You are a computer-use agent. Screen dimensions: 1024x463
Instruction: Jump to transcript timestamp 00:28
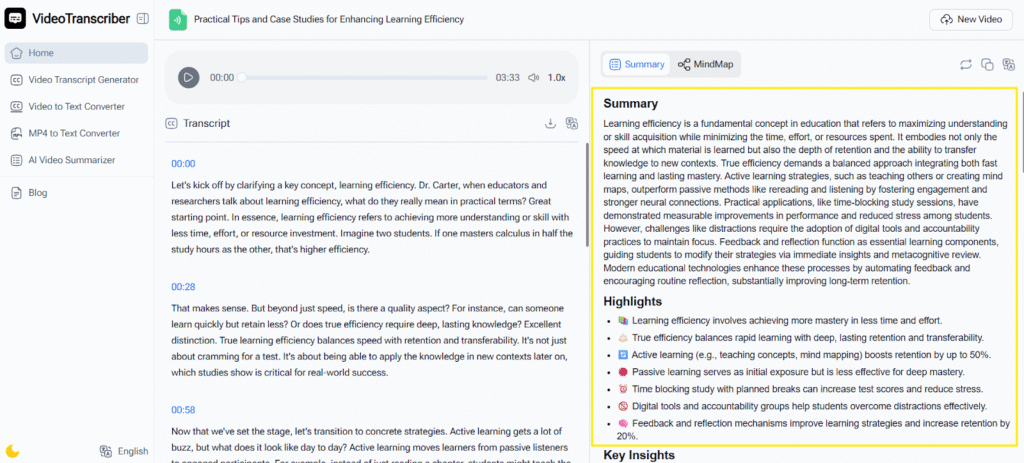pos(183,286)
